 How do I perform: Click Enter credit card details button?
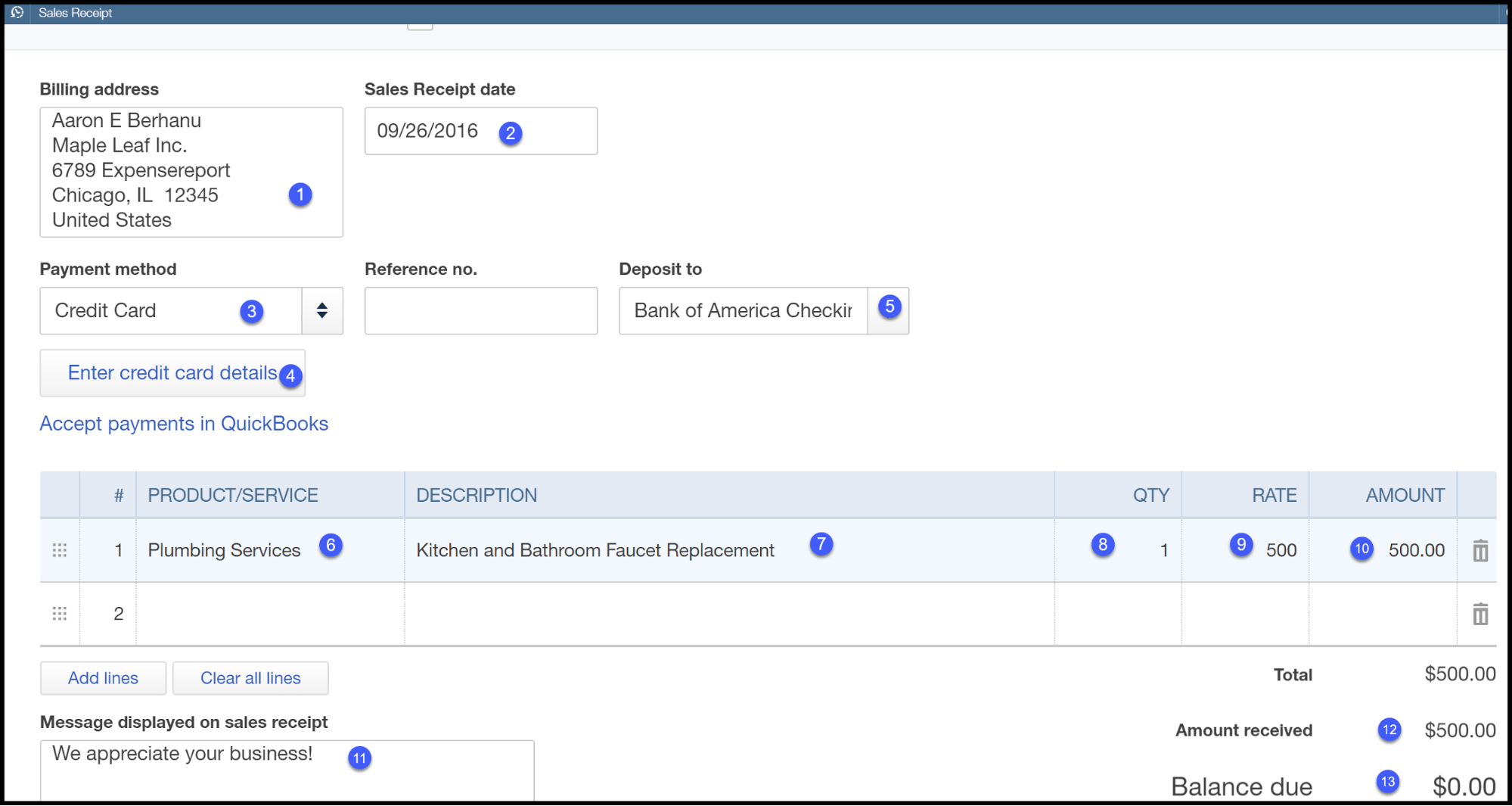point(172,373)
